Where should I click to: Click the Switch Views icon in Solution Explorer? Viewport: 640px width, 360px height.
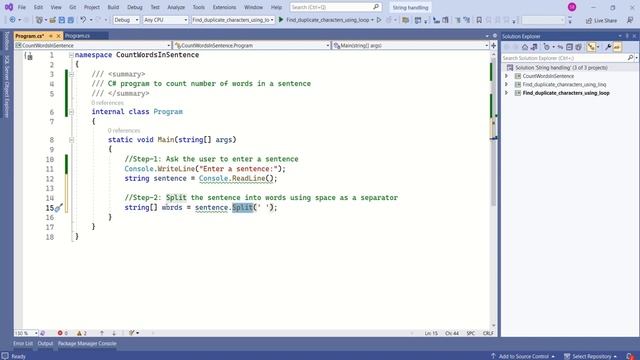pyautogui.click(x=534, y=47)
